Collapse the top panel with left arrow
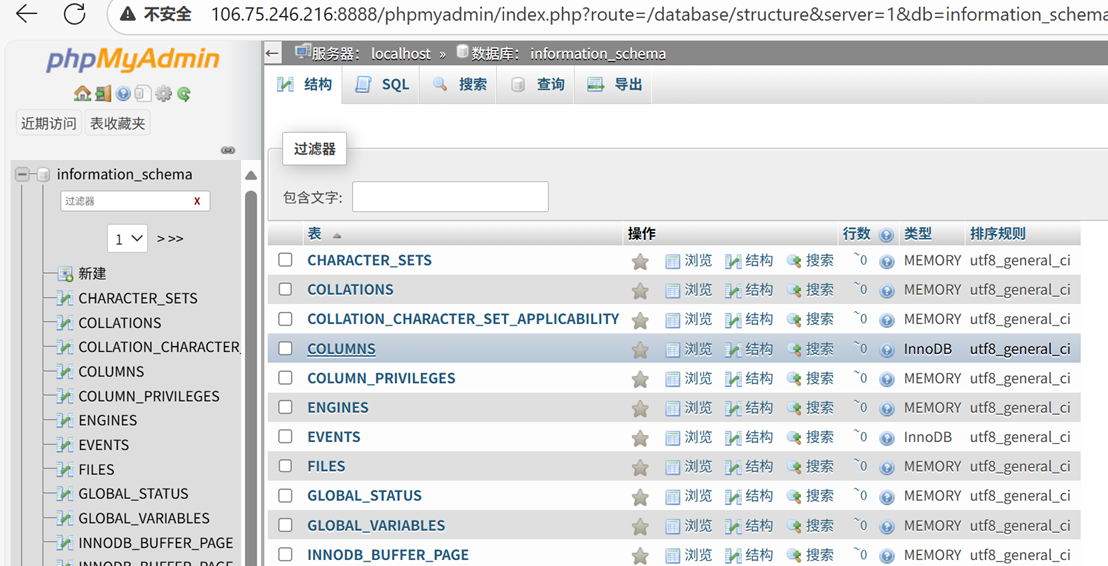This screenshot has width=1108, height=566. point(273,53)
